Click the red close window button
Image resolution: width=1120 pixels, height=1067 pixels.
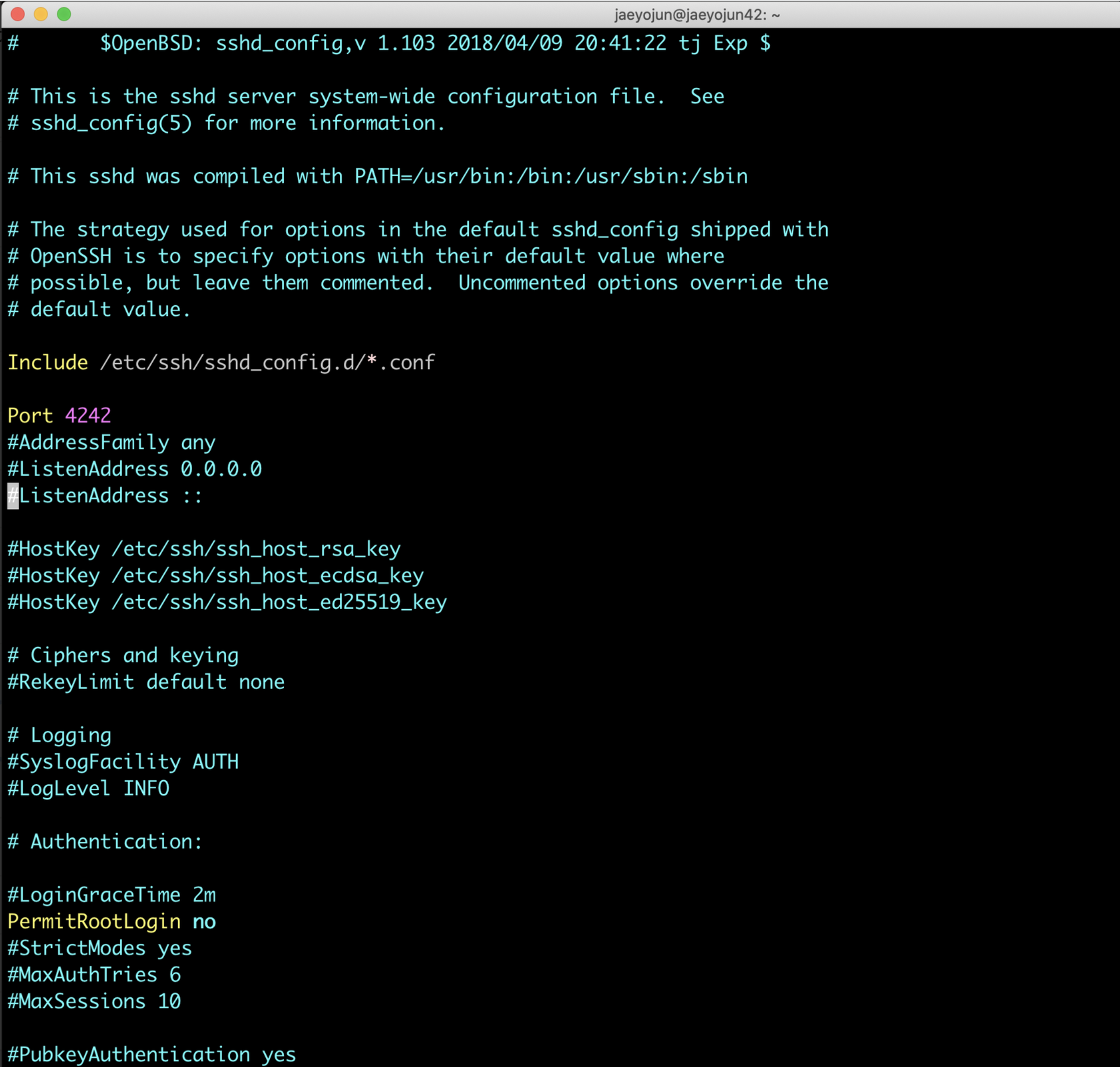(18, 14)
